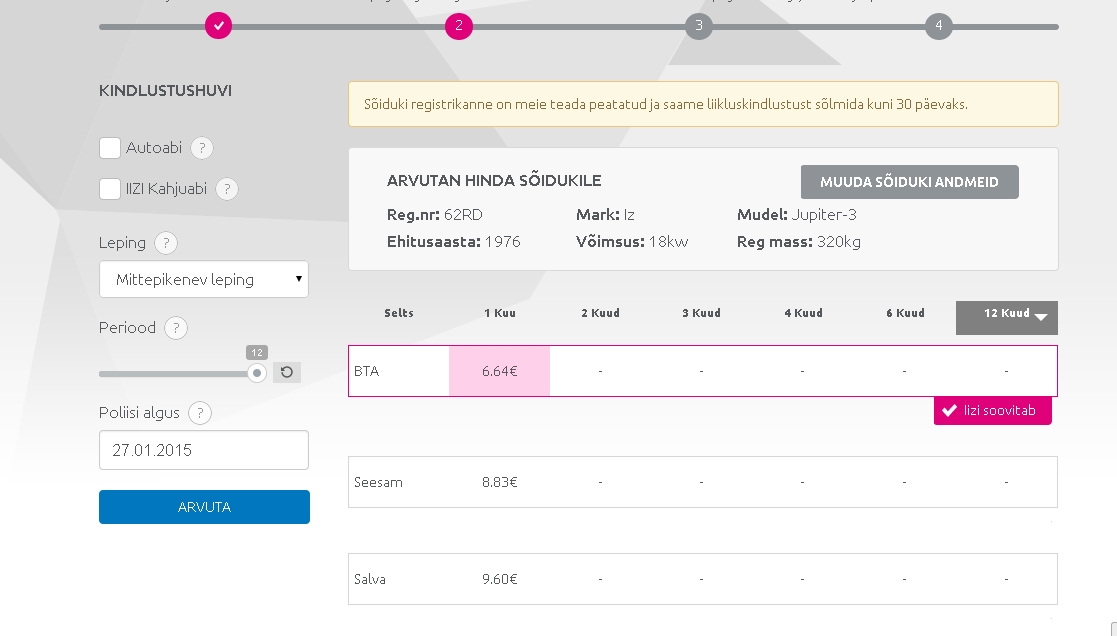Viewport: 1117px width, 636px height.
Task: Click the Poliisi algus date field
Action: coord(204,450)
